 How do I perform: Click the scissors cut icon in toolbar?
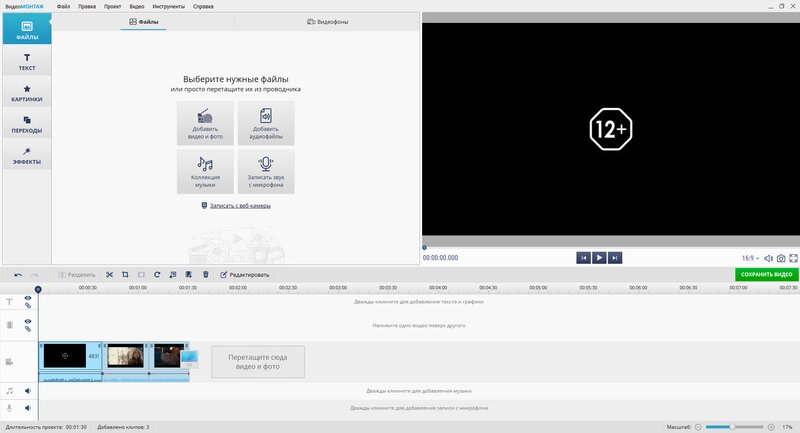click(110, 274)
